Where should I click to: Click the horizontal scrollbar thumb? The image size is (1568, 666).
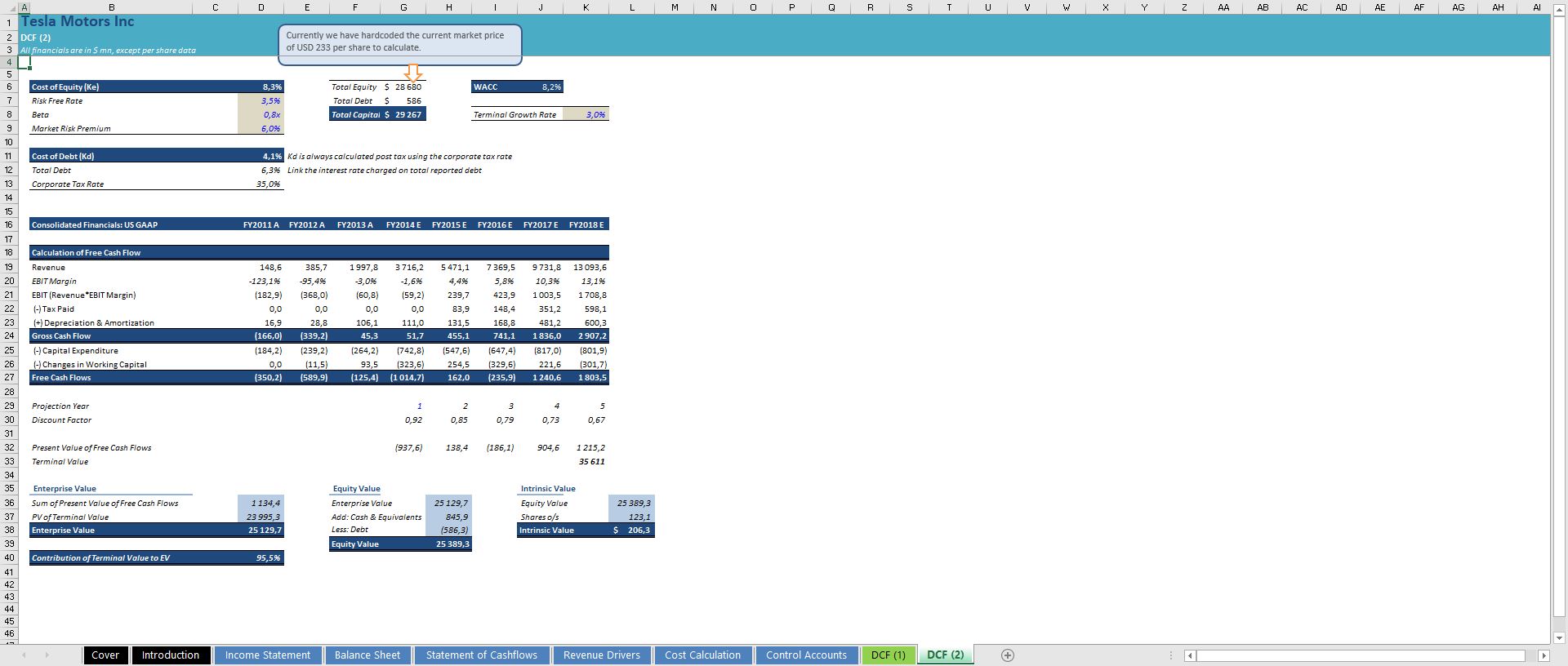click(1361, 655)
